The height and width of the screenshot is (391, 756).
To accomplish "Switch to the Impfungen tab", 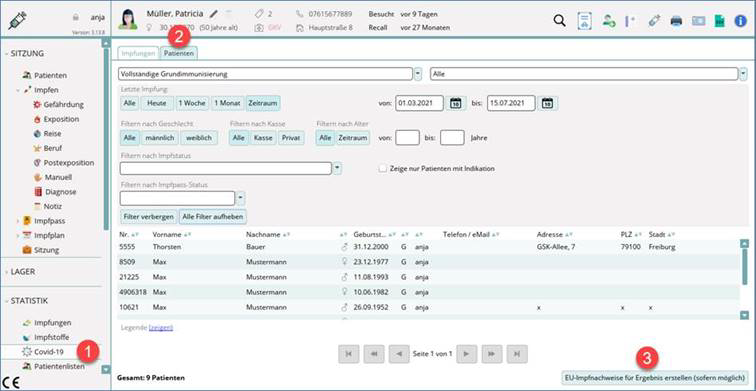I will tap(138, 54).
